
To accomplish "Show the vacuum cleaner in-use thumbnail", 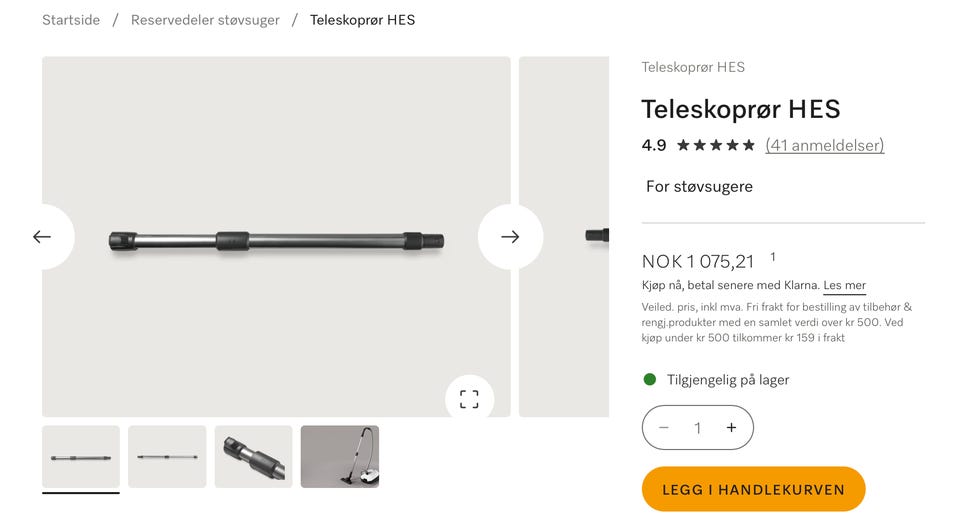I will pos(340,457).
